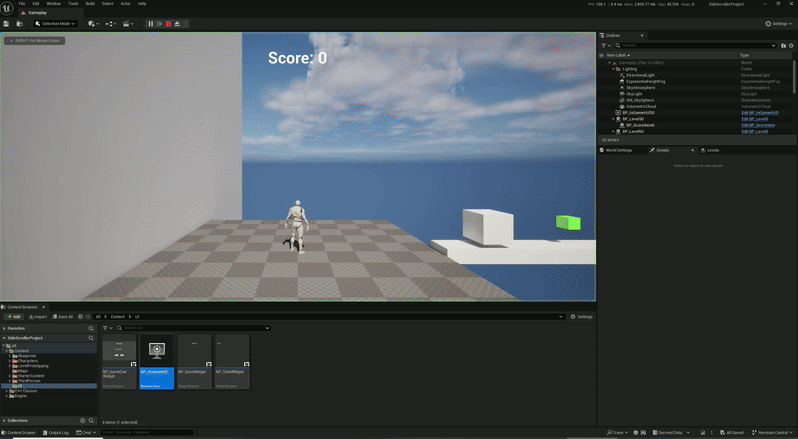Viewport: 798px width, 439px height.
Task: Open the quick add content dropdown
Action: [93, 24]
